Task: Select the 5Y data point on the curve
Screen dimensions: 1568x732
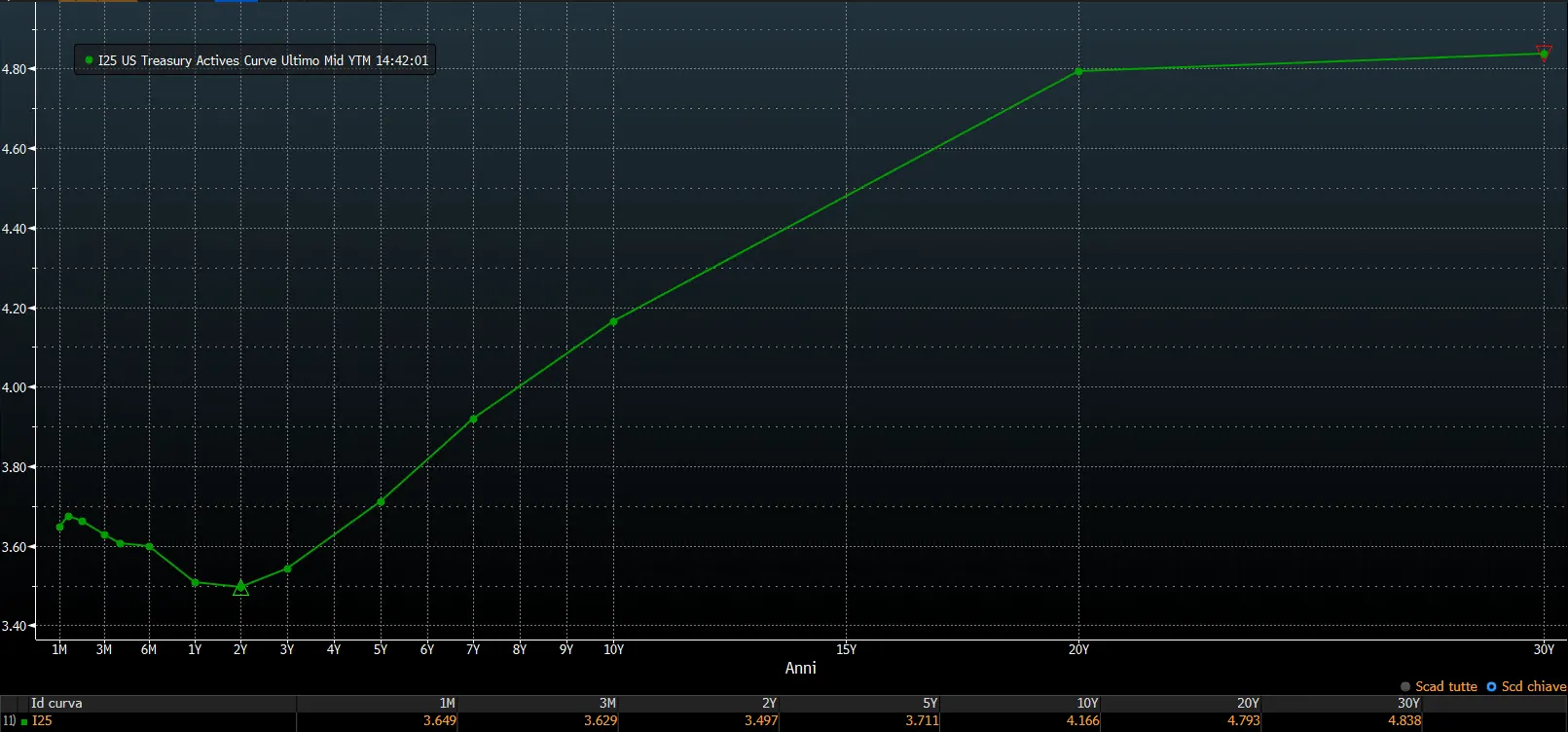Action: (x=381, y=502)
